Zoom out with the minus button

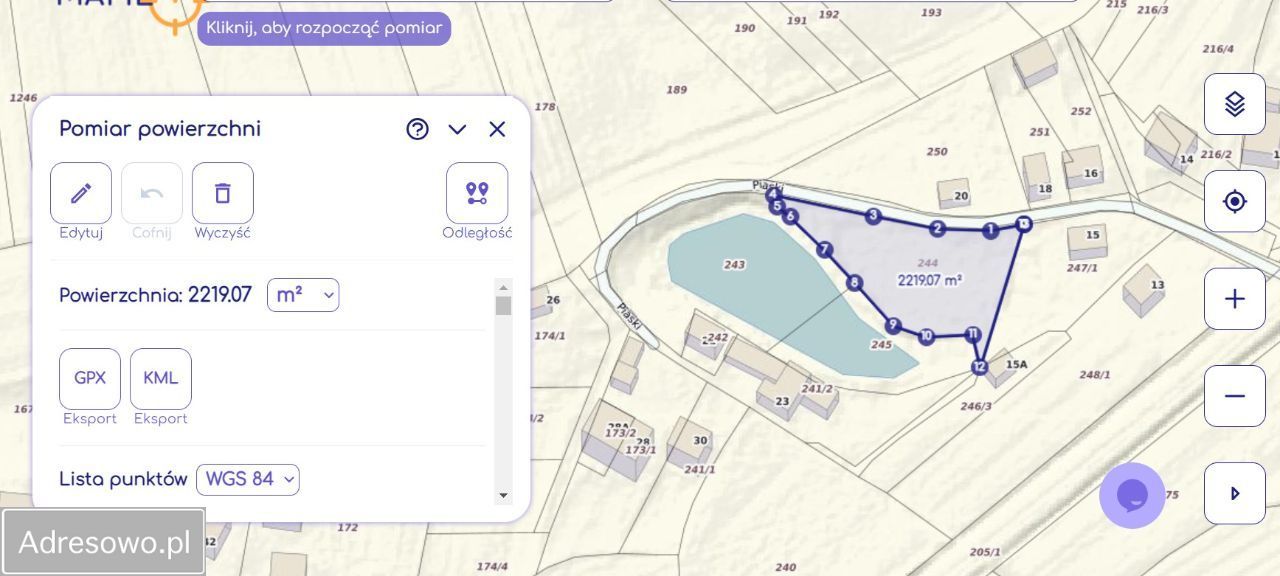click(x=1235, y=396)
